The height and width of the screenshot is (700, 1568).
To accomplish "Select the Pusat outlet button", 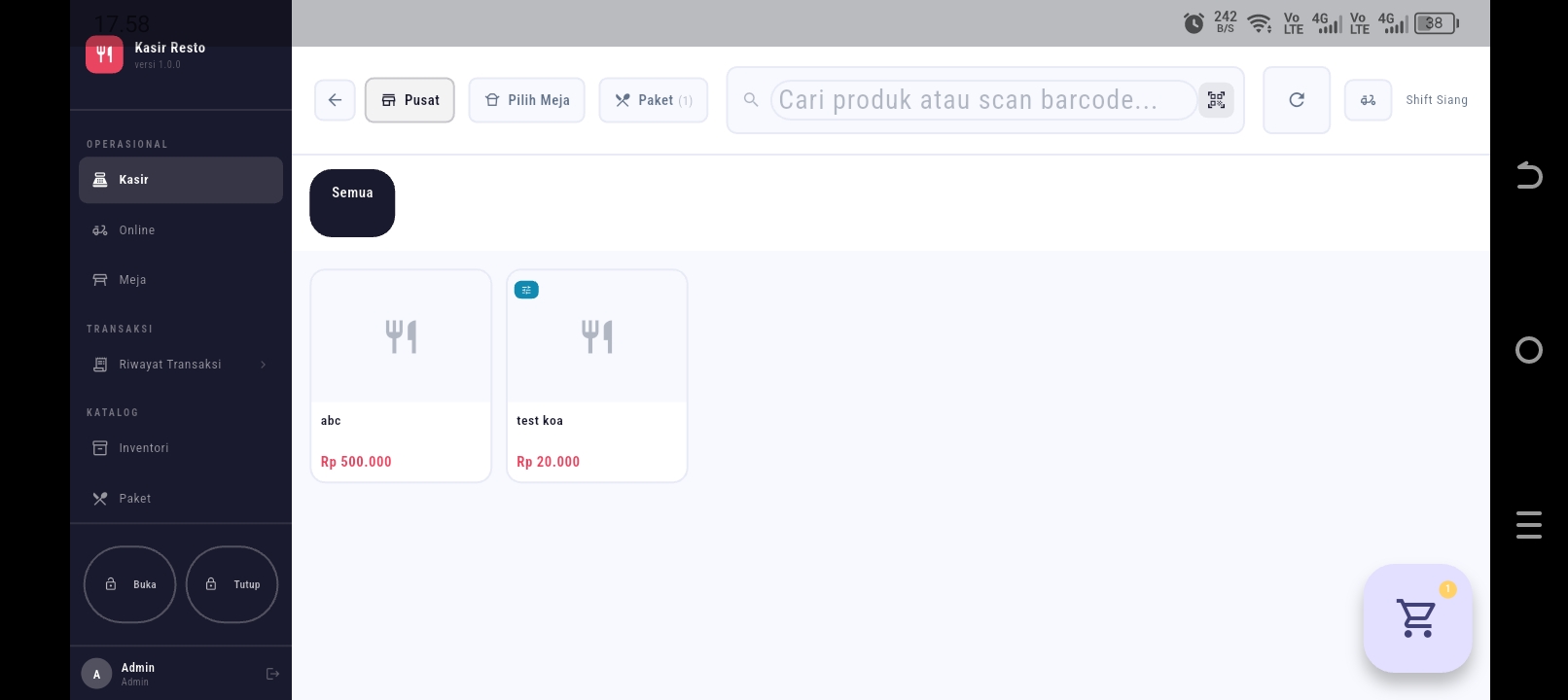I will tap(410, 100).
